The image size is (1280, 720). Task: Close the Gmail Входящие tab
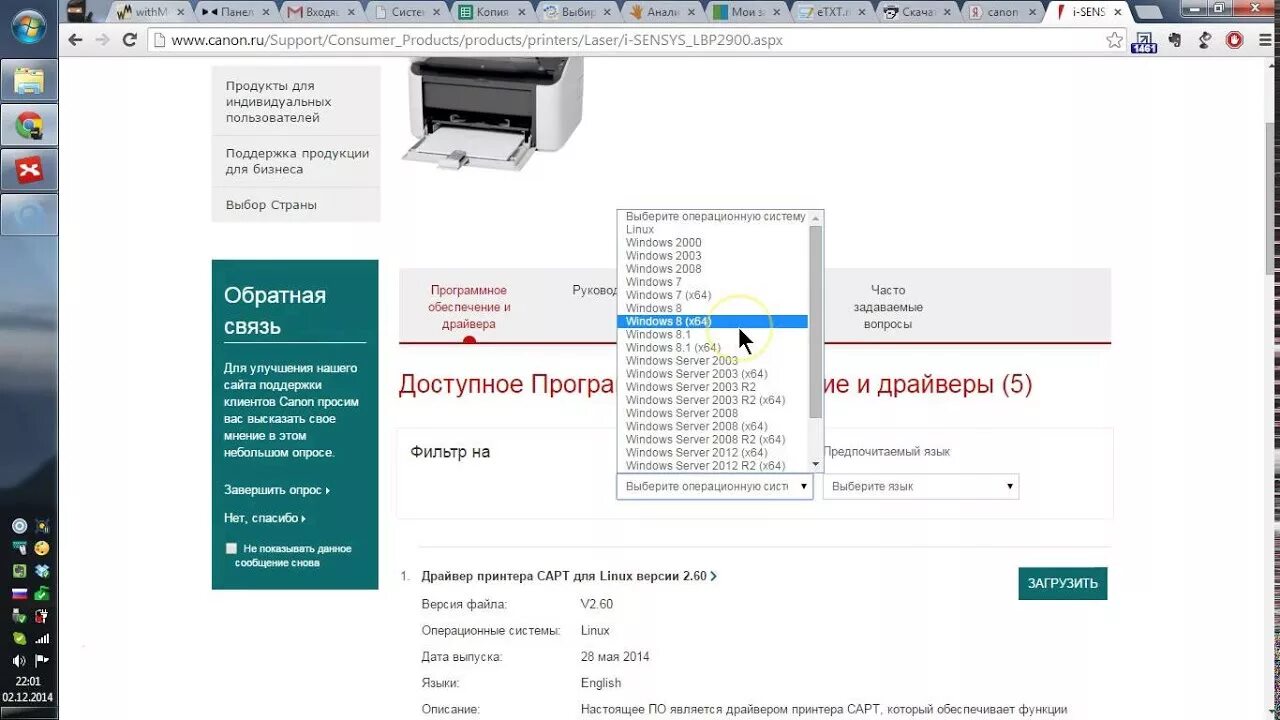coord(351,12)
